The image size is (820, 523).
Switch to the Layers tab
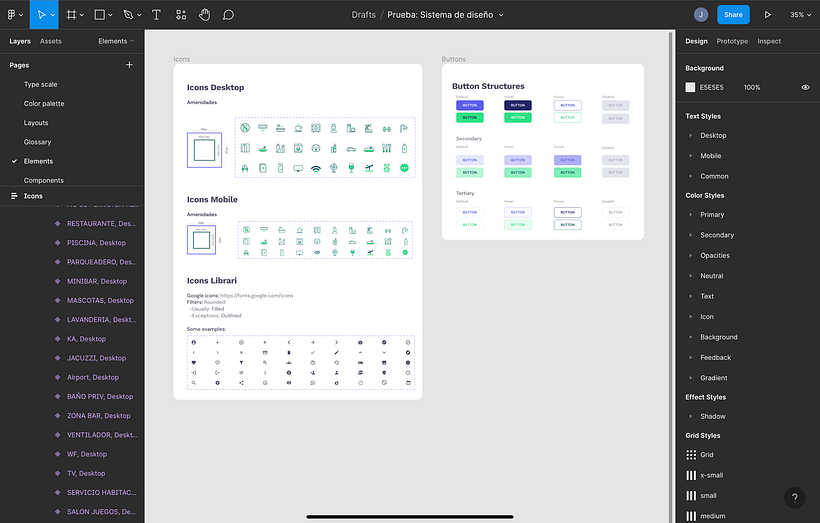[20, 41]
